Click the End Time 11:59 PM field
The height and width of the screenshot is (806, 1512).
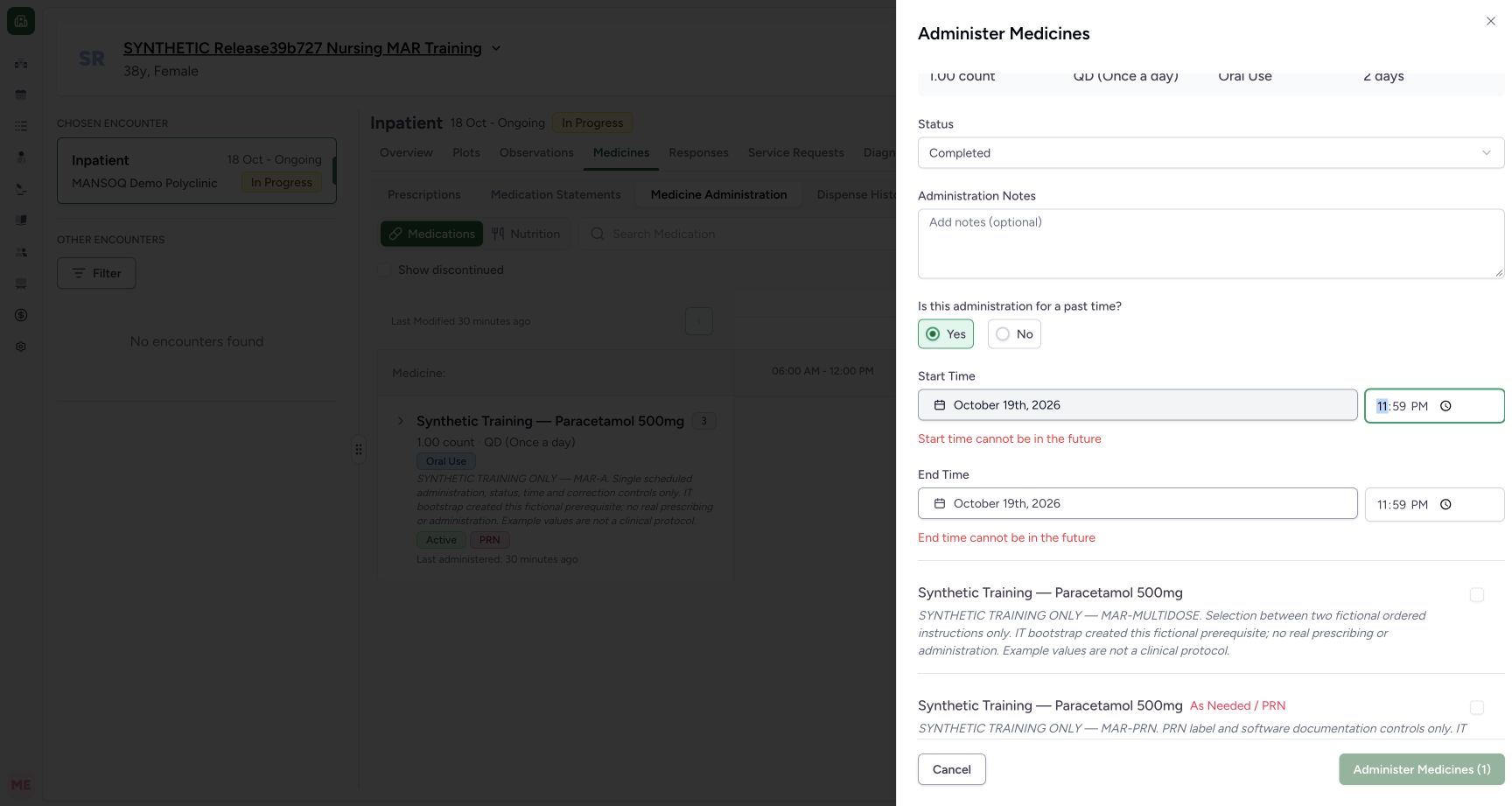pos(1435,505)
